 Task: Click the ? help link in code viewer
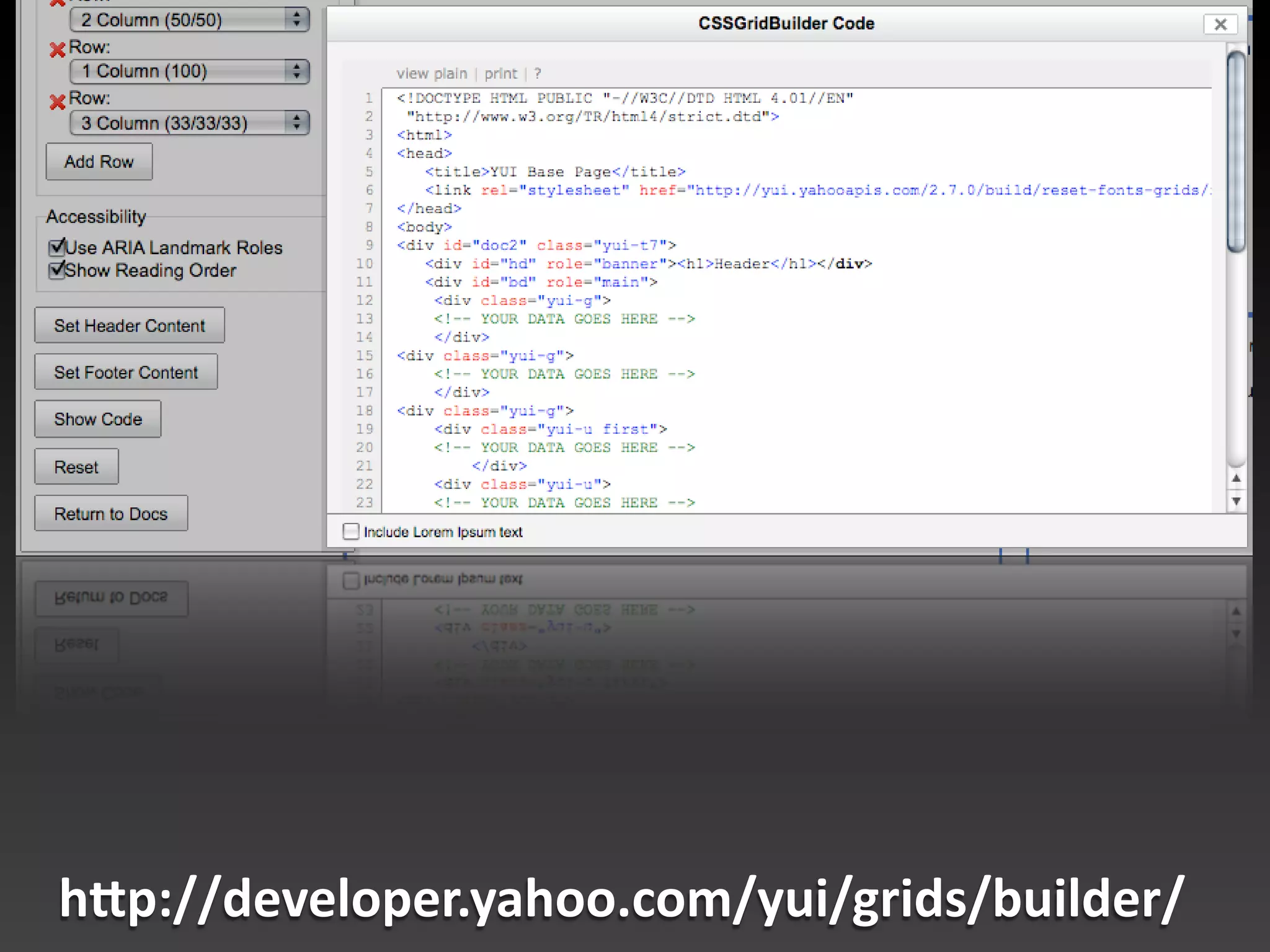pyautogui.click(x=538, y=74)
